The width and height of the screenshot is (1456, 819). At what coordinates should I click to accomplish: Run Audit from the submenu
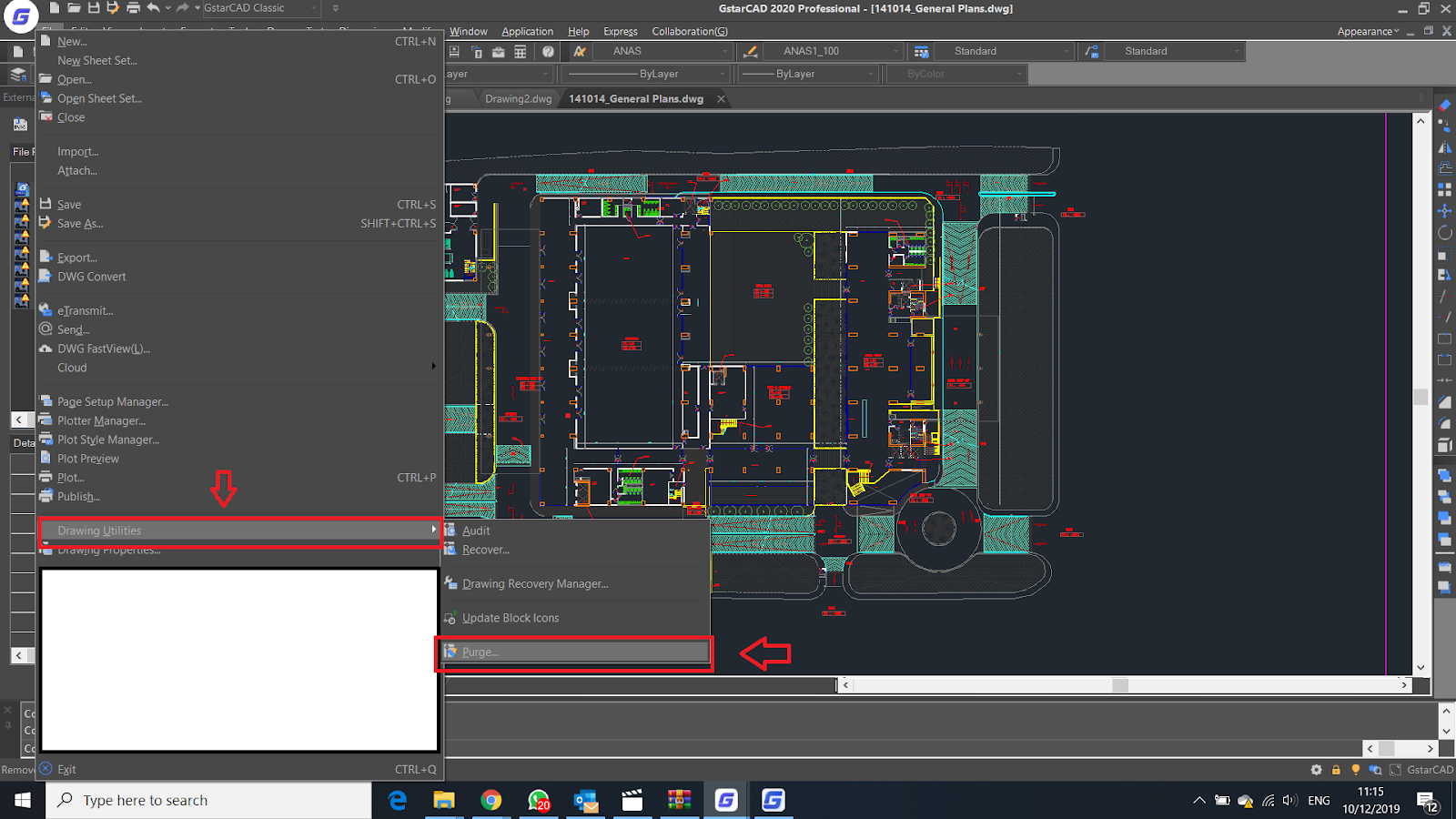(x=475, y=530)
